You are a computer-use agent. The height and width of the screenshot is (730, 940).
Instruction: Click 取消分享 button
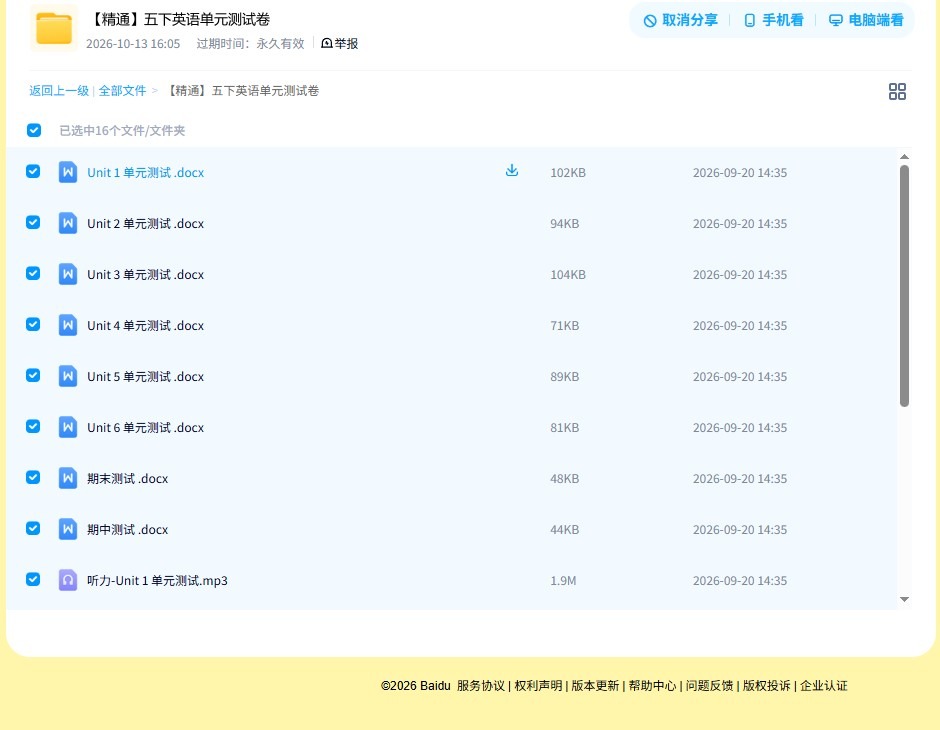click(680, 20)
